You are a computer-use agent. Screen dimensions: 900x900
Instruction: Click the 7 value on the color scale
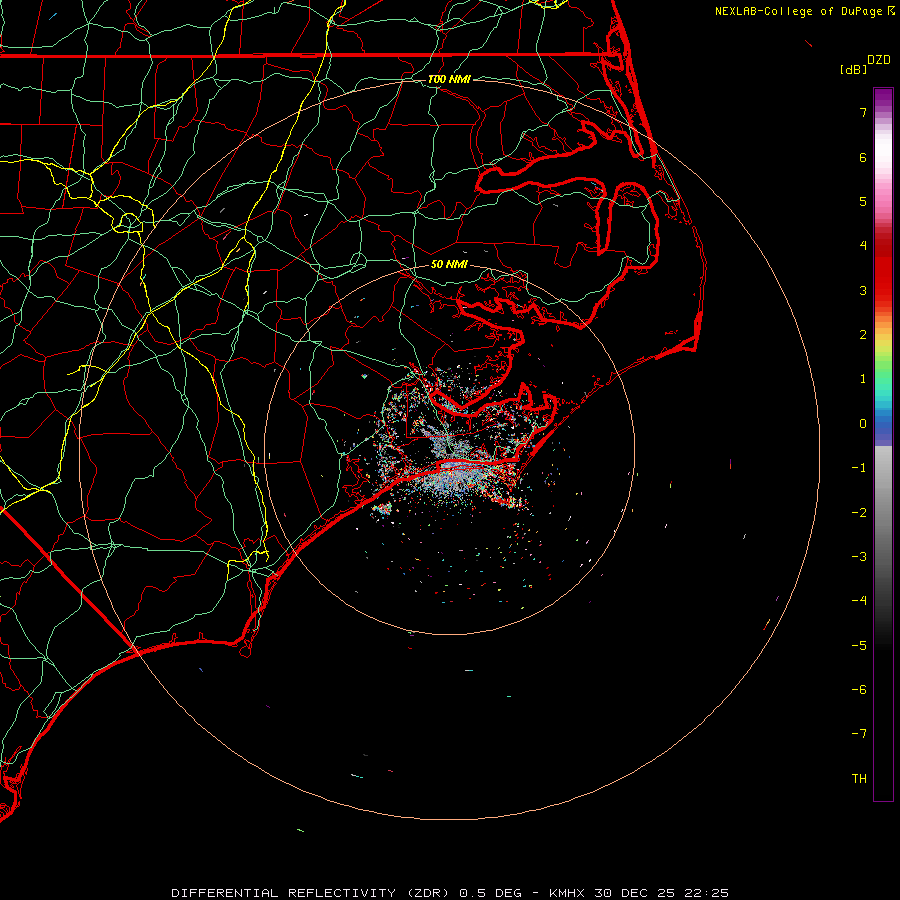[x=862, y=113]
